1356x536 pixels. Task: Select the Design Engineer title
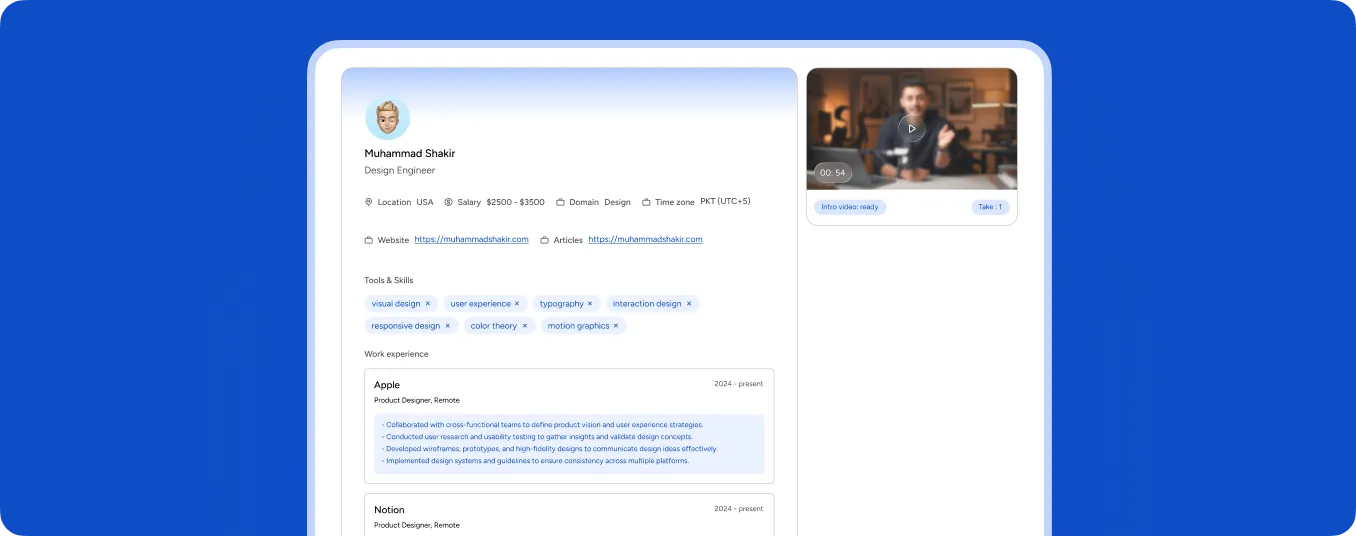pyautogui.click(x=400, y=171)
